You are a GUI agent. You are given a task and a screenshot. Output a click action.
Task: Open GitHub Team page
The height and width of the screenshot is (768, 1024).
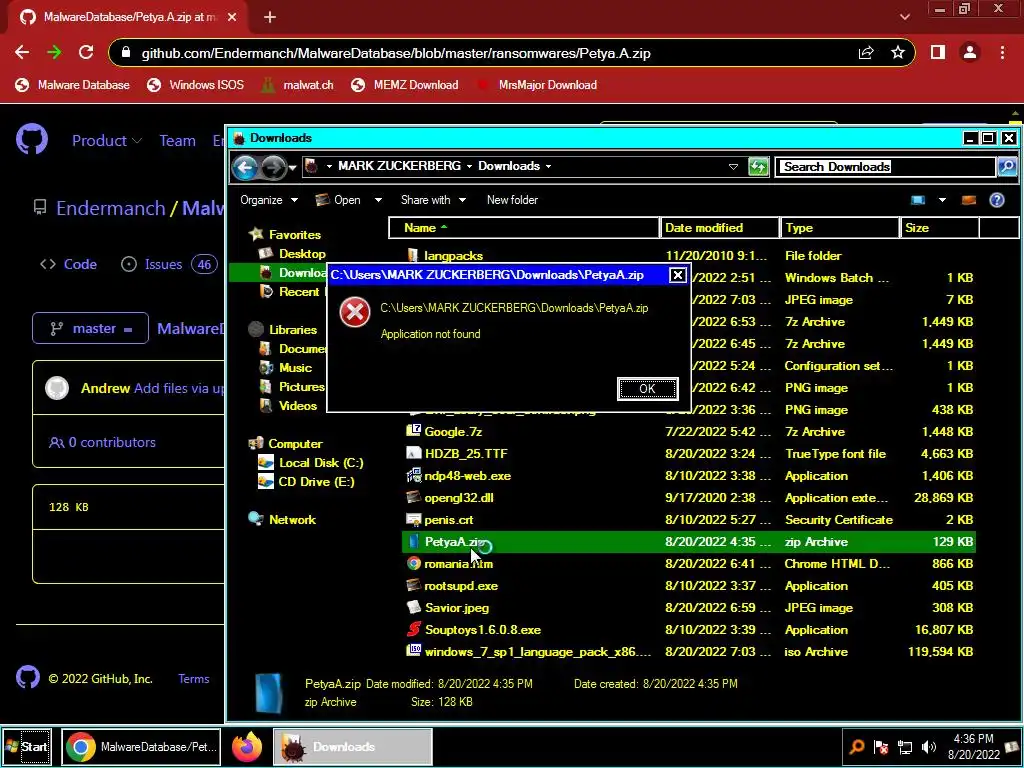[178, 140]
